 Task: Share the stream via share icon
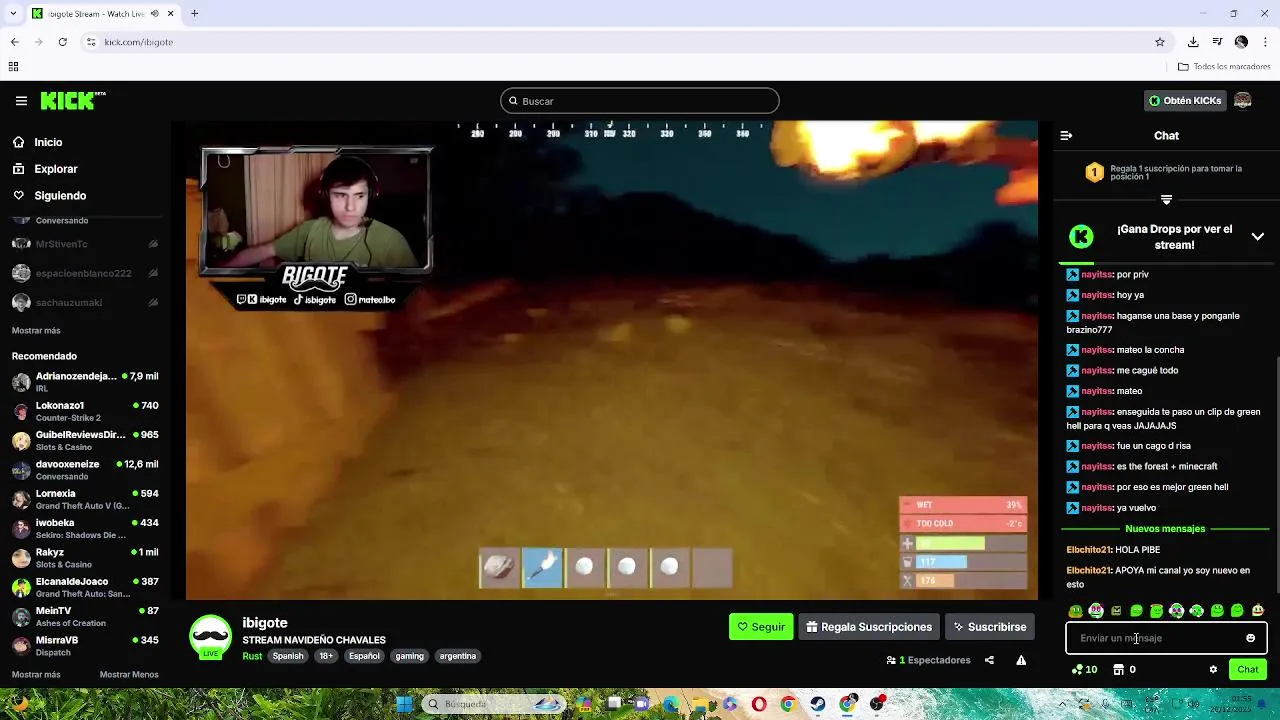coord(989,660)
